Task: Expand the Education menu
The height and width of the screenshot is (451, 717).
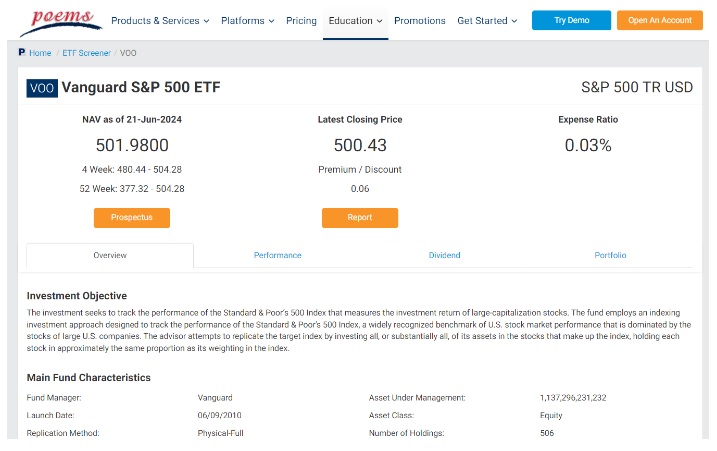Action: click(x=355, y=21)
